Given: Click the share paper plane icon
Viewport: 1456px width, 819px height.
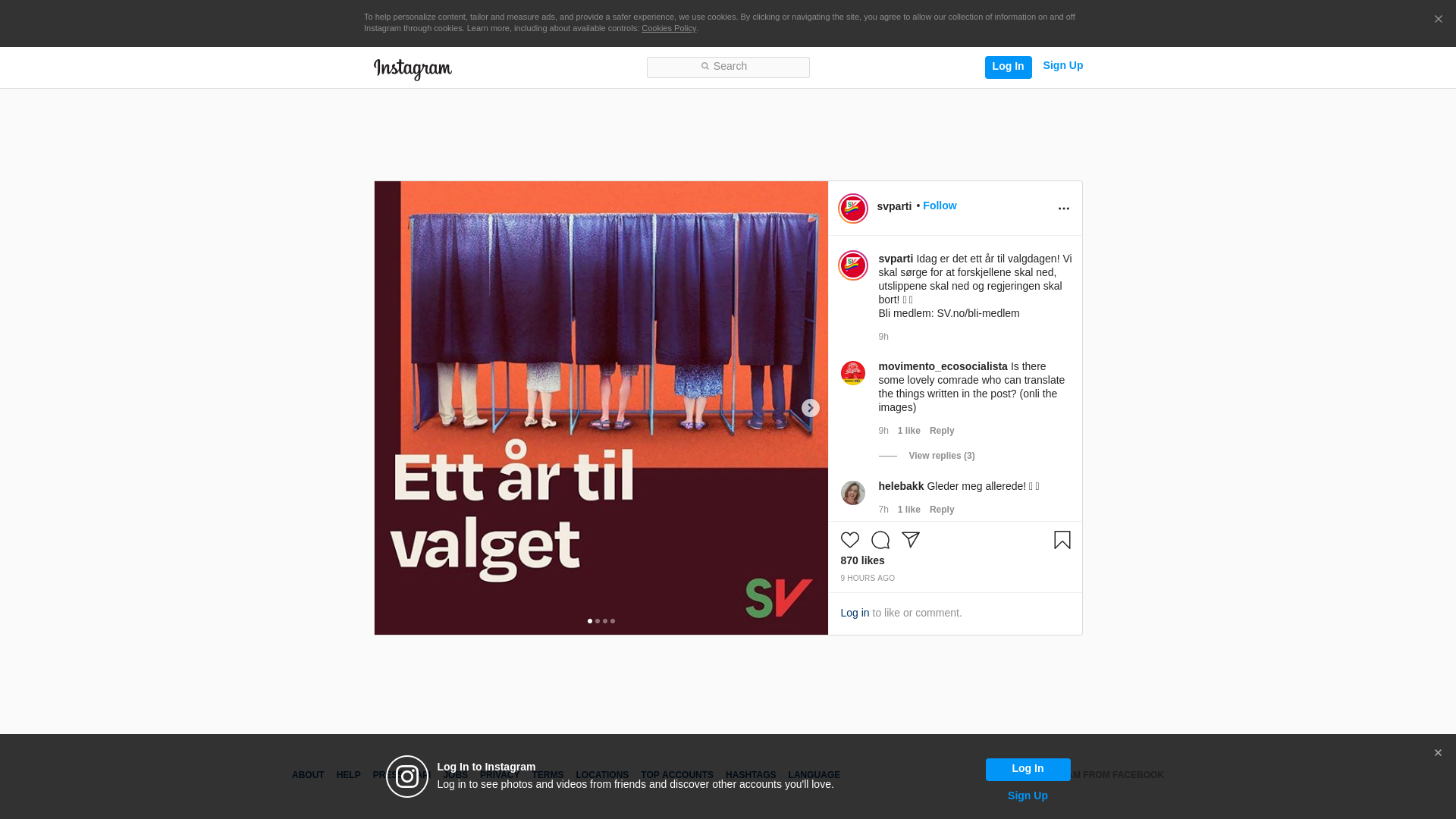Looking at the screenshot, I should (910, 540).
